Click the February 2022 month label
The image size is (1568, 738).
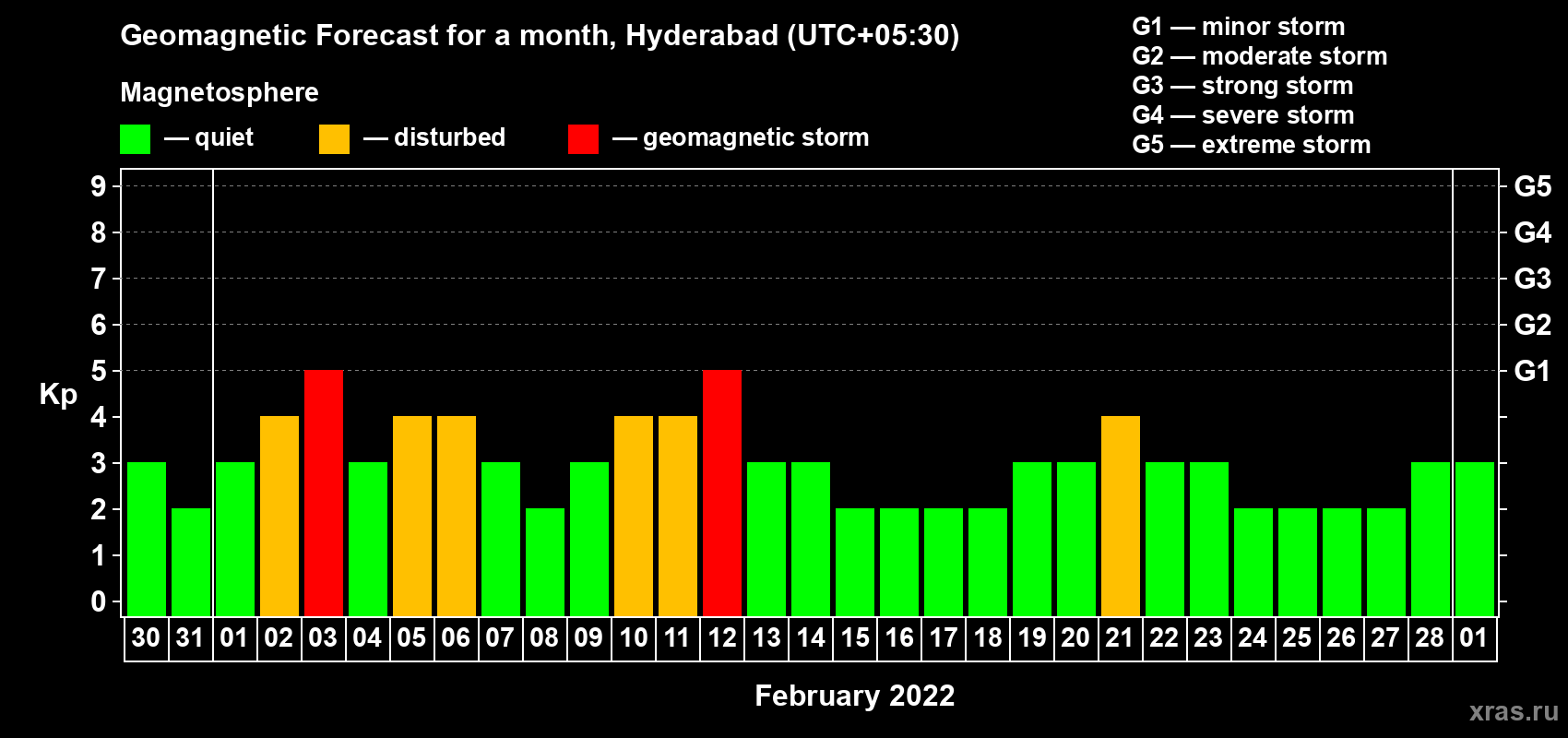tap(855, 696)
